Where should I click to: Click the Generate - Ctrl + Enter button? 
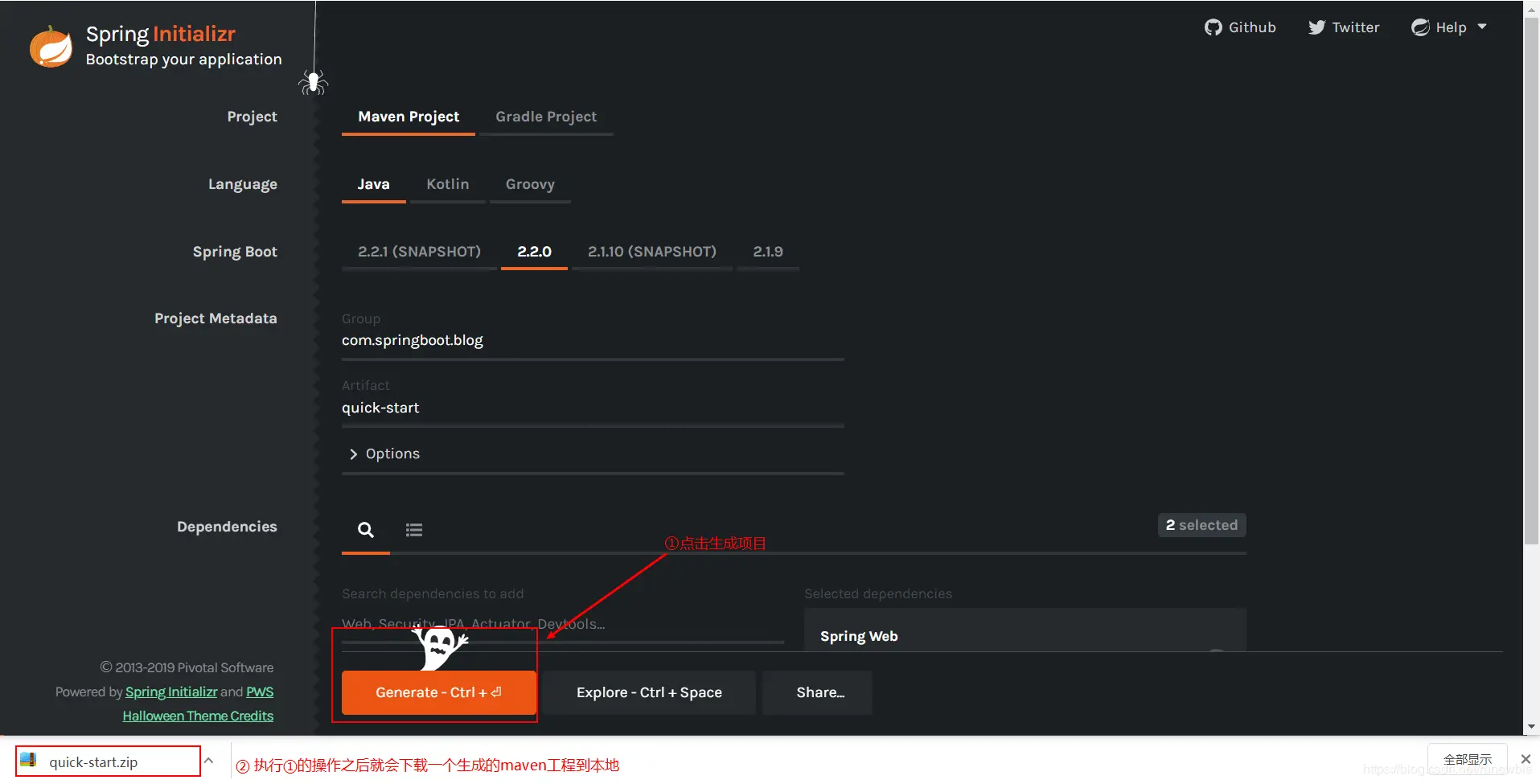click(439, 692)
